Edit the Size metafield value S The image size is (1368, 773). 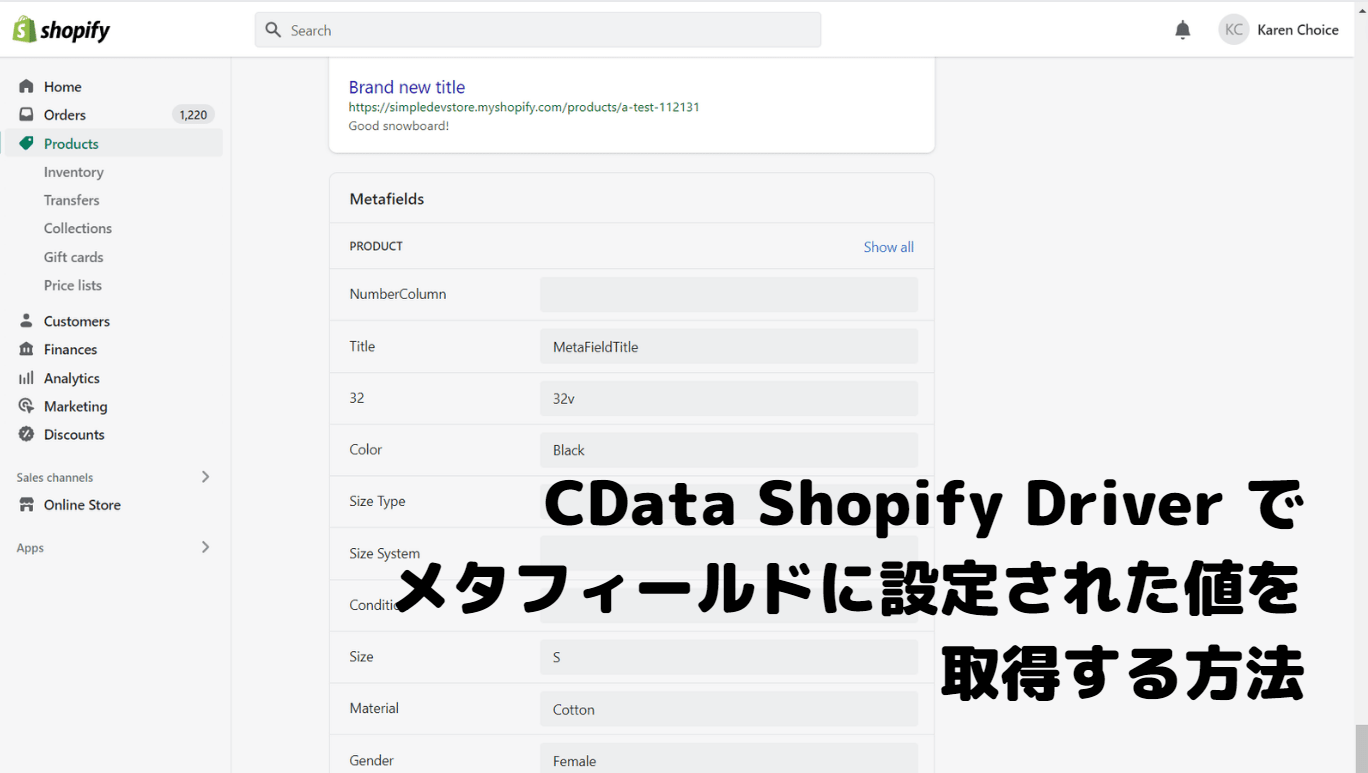(x=729, y=657)
